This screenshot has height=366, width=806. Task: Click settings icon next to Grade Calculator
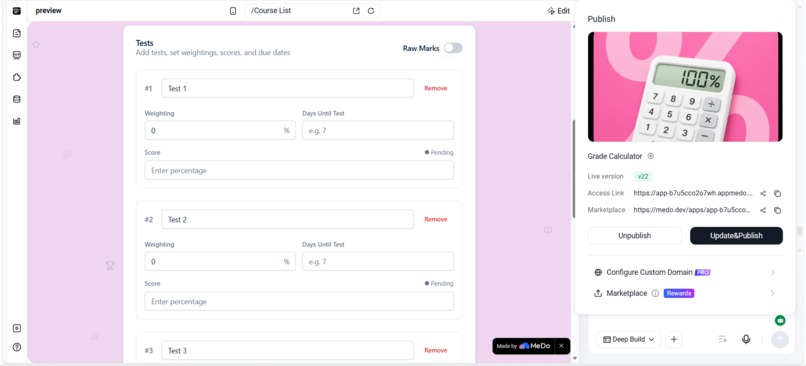coord(651,156)
